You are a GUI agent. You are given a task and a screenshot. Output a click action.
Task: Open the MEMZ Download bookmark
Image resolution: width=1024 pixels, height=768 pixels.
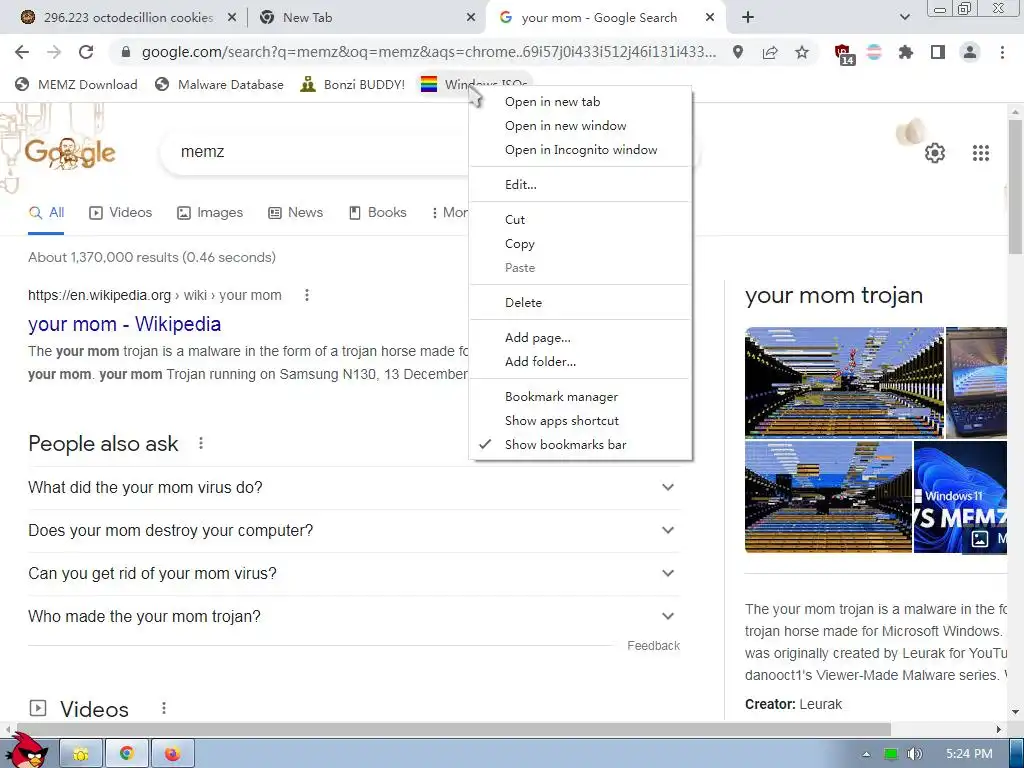click(76, 84)
